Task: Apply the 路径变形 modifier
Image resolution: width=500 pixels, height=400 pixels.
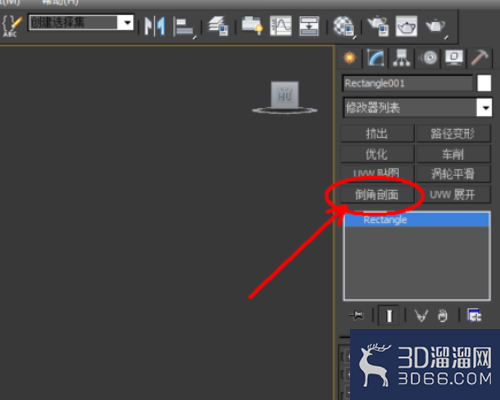Action: [x=453, y=134]
